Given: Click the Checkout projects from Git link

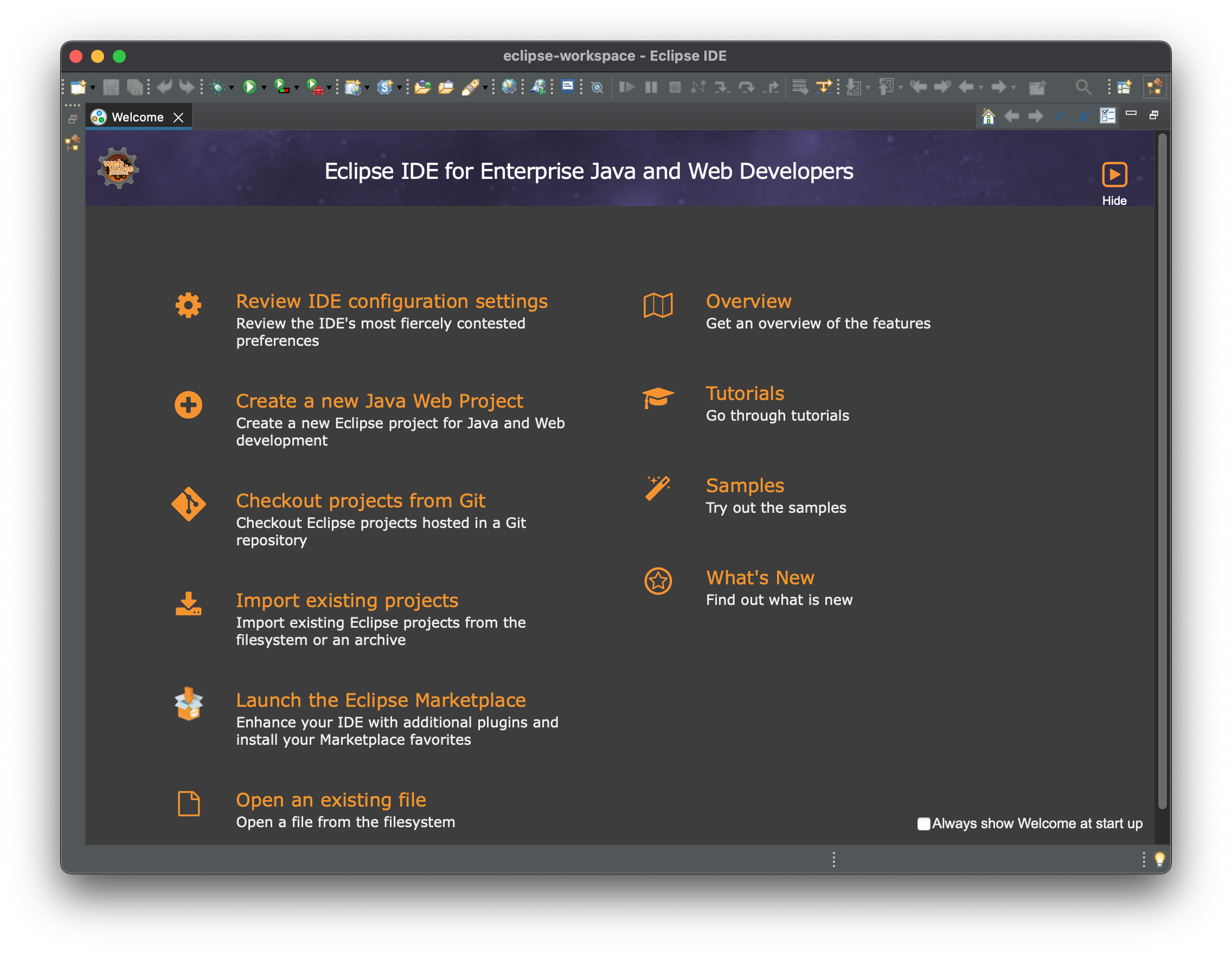Looking at the screenshot, I should (361, 501).
